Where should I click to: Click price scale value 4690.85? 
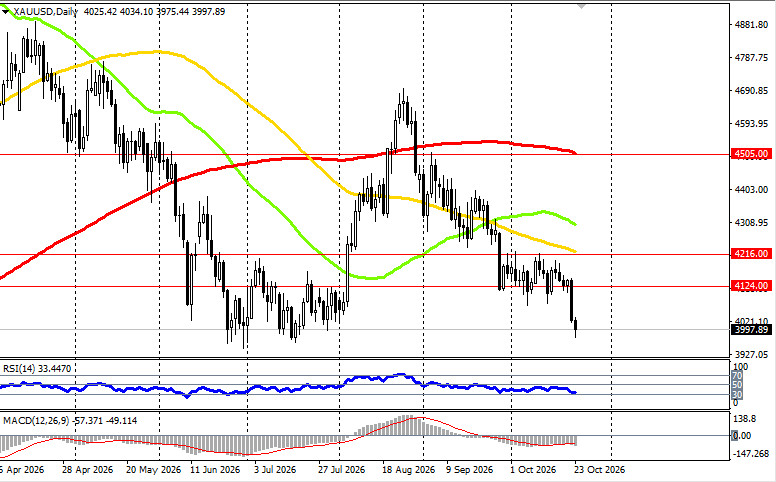point(752,91)
